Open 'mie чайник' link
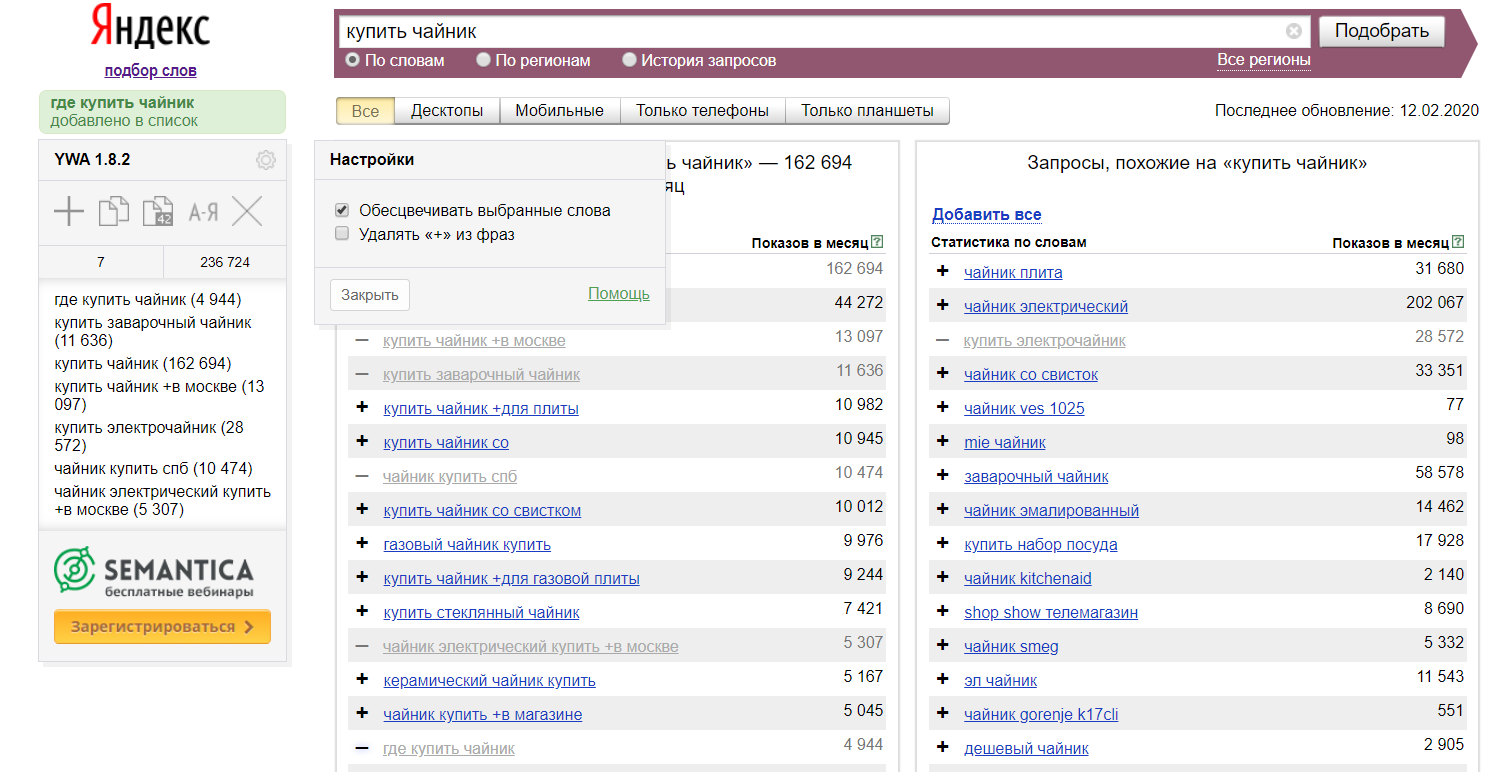The image size is (1502, 772). point(1005,442)
